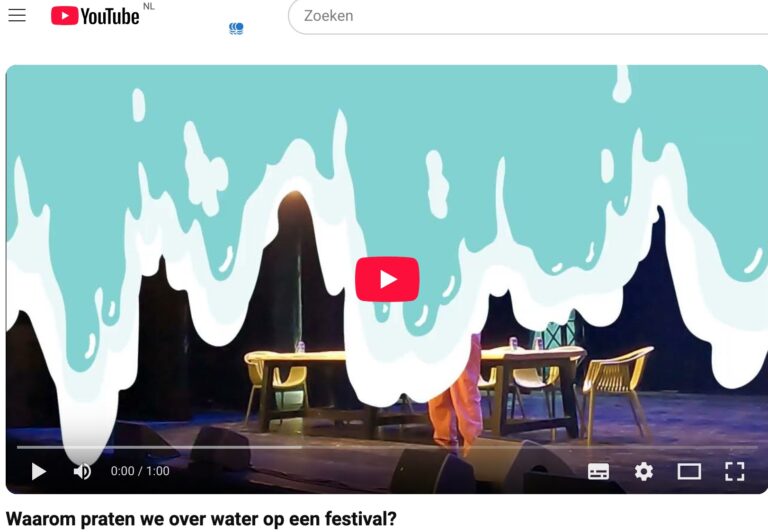This screenshot has width=768, height=532.
Task: Mute the video with the speaker icon
Action: (x=82, y=471)
